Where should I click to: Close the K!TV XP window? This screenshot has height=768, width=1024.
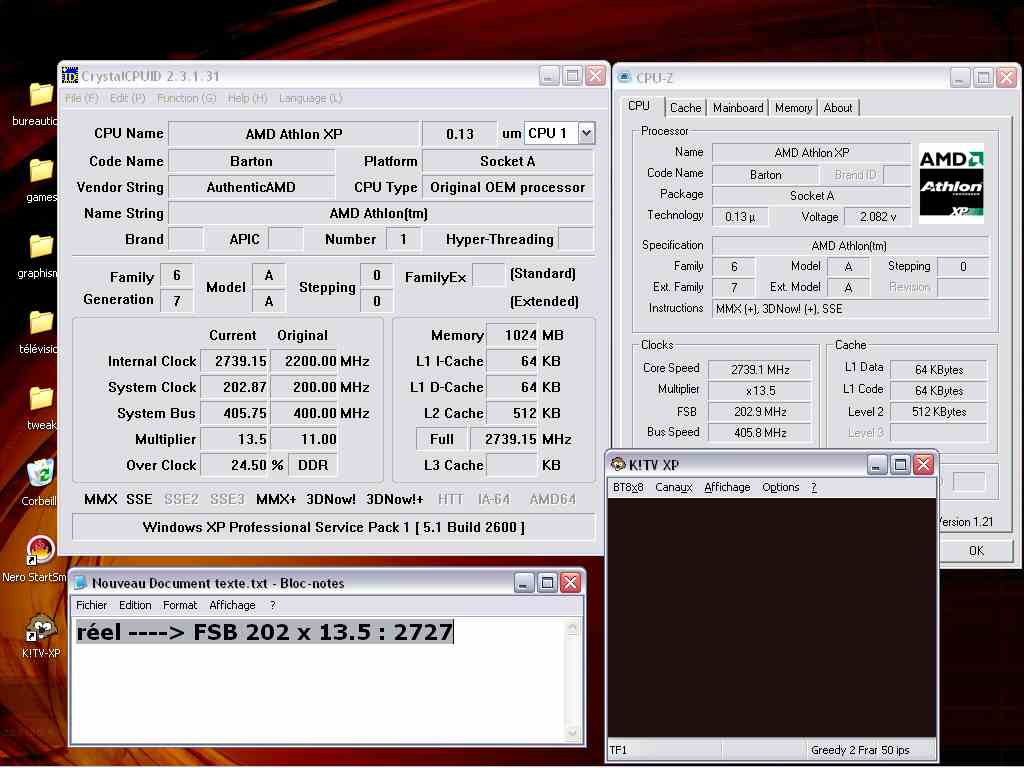point(923,465)
